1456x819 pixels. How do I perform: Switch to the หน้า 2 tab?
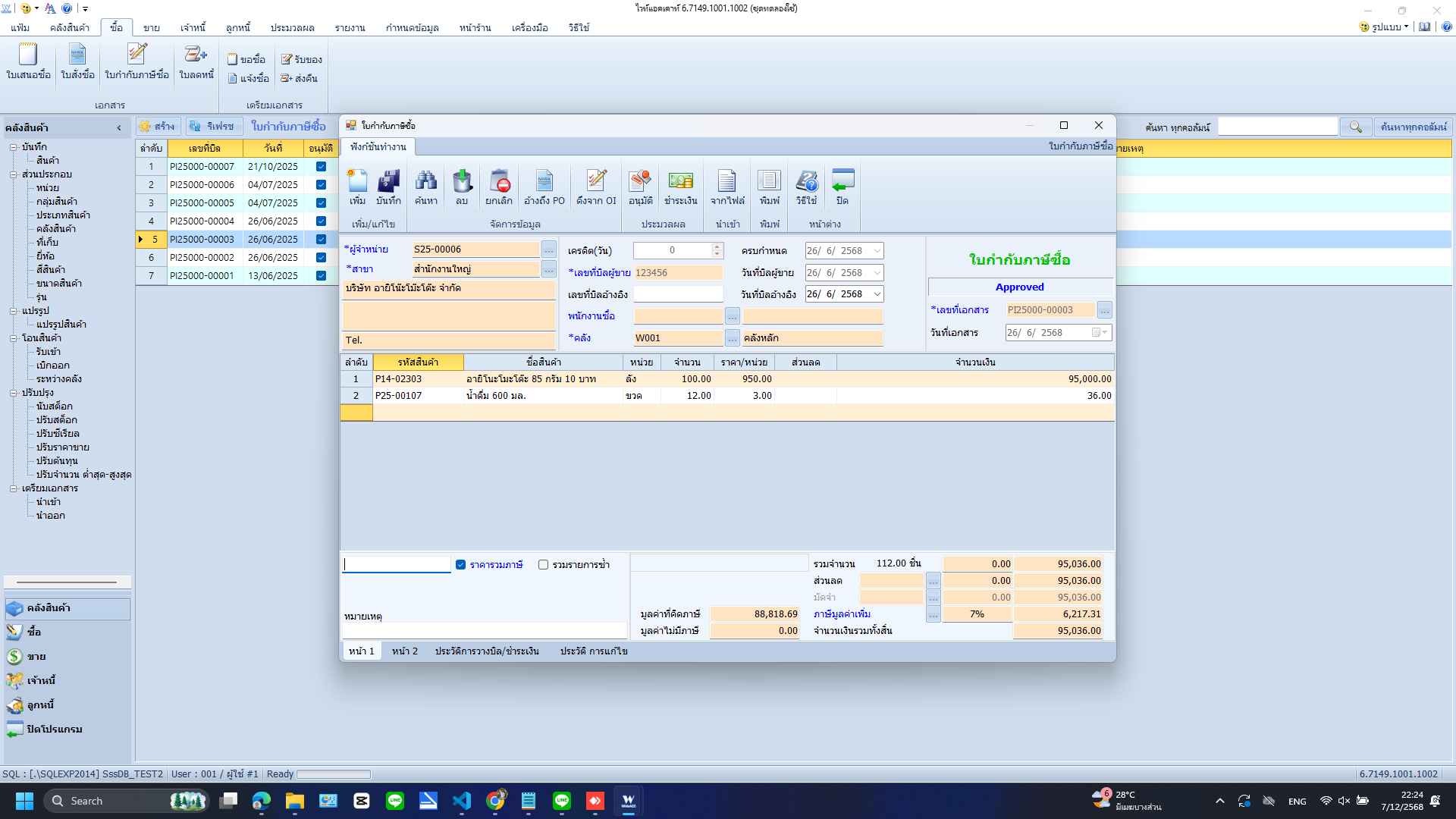click(x=404, y=651)
